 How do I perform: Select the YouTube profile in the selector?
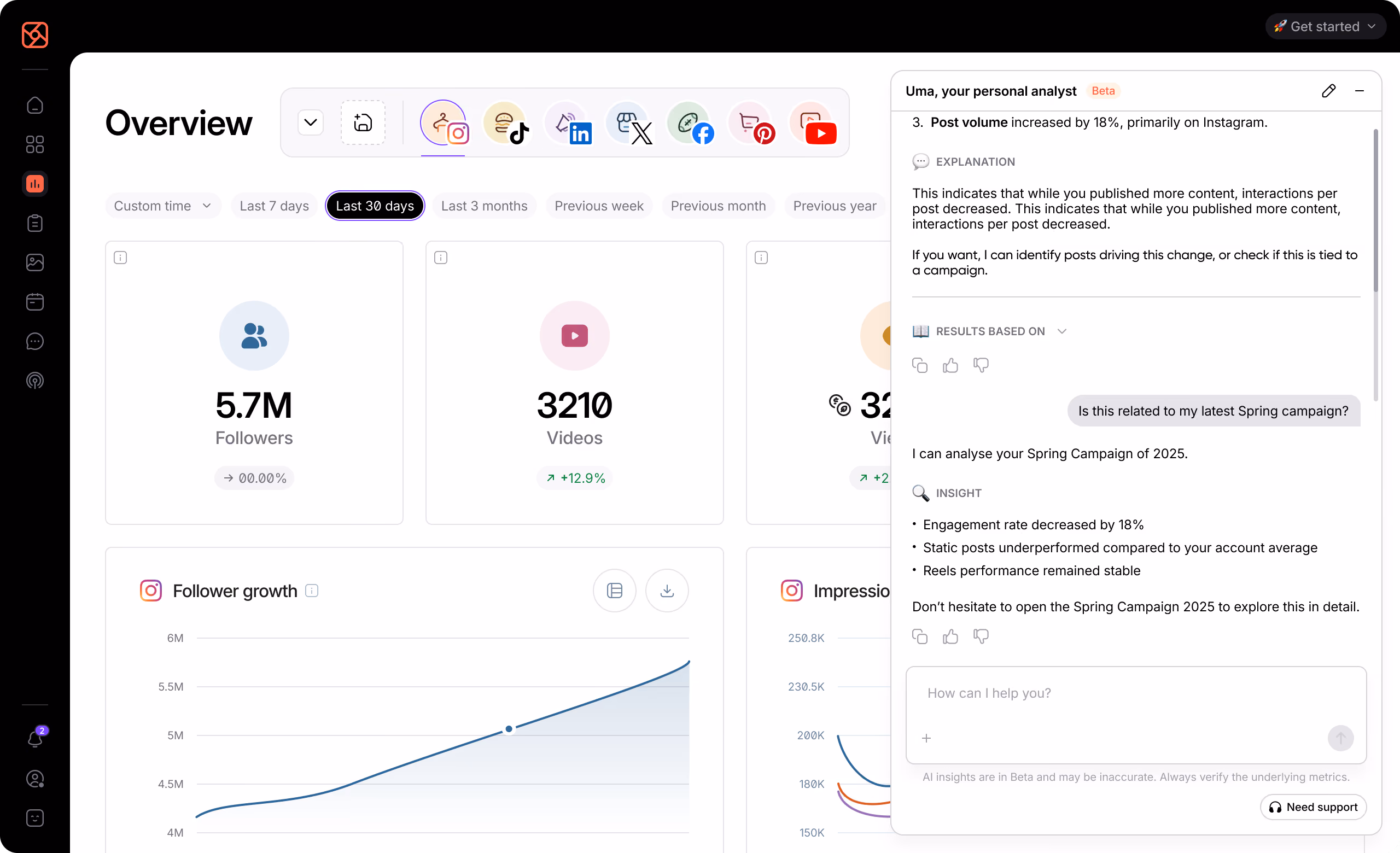[x=813, y=122]
